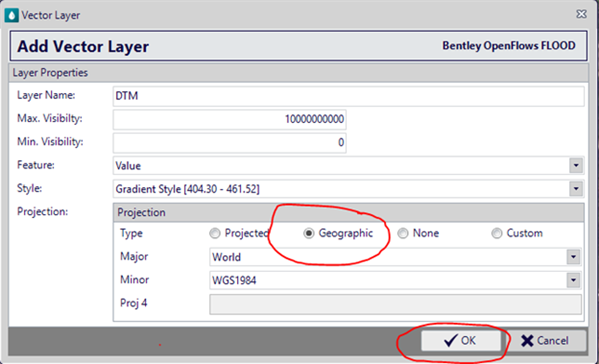Click the Max. Visibility field
This screenshot has height=364, width=599.
230,119
